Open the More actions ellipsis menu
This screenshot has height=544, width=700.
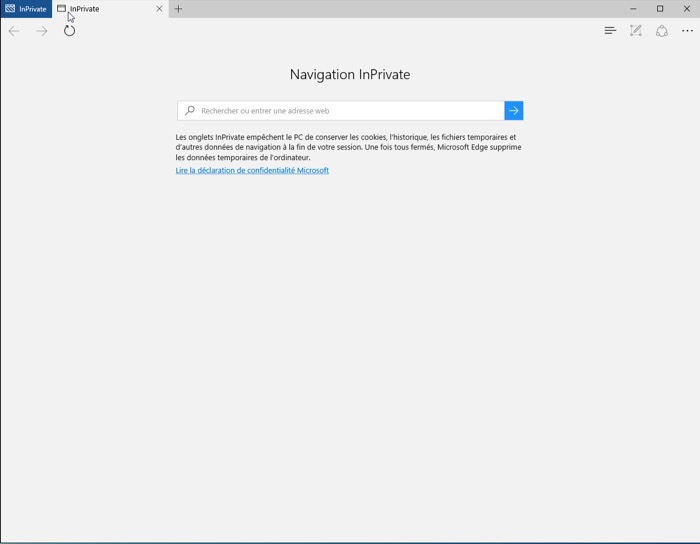tap(688, 31)
